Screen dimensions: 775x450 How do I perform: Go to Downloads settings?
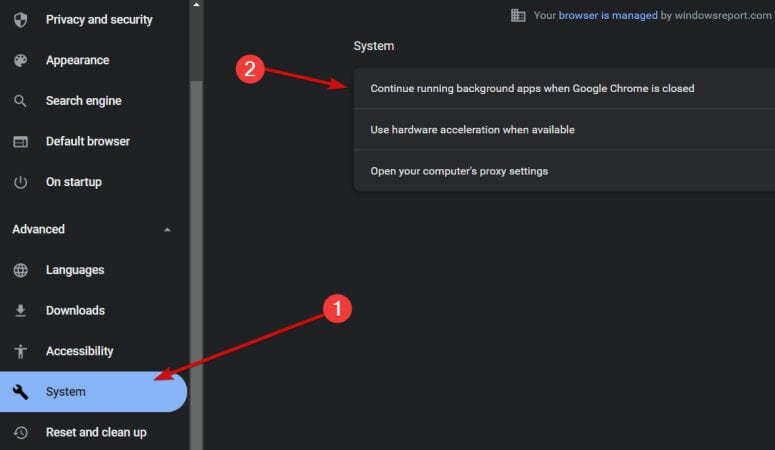75,311
